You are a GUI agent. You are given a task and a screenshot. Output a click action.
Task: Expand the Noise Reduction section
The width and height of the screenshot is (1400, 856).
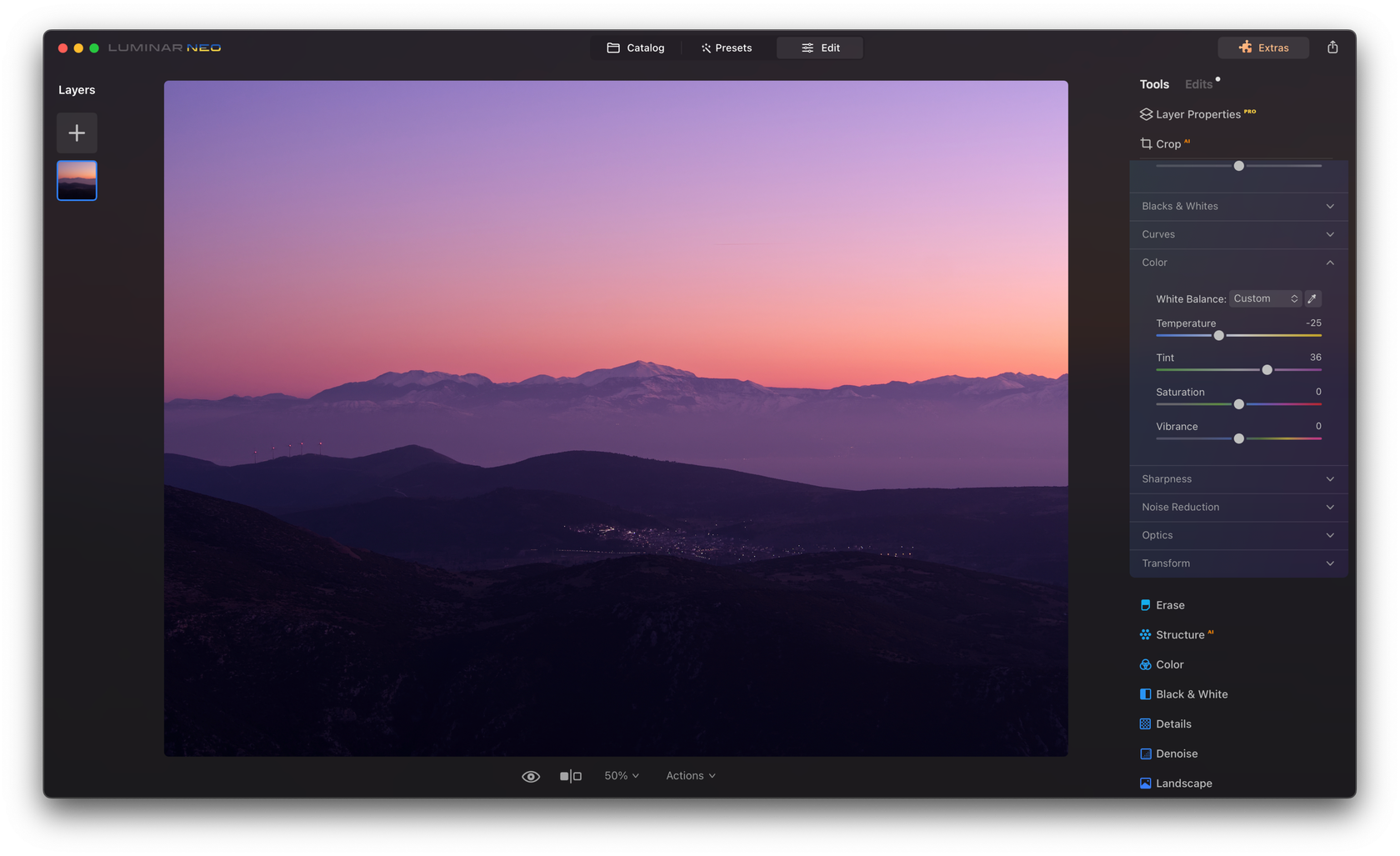[1238, 508]
